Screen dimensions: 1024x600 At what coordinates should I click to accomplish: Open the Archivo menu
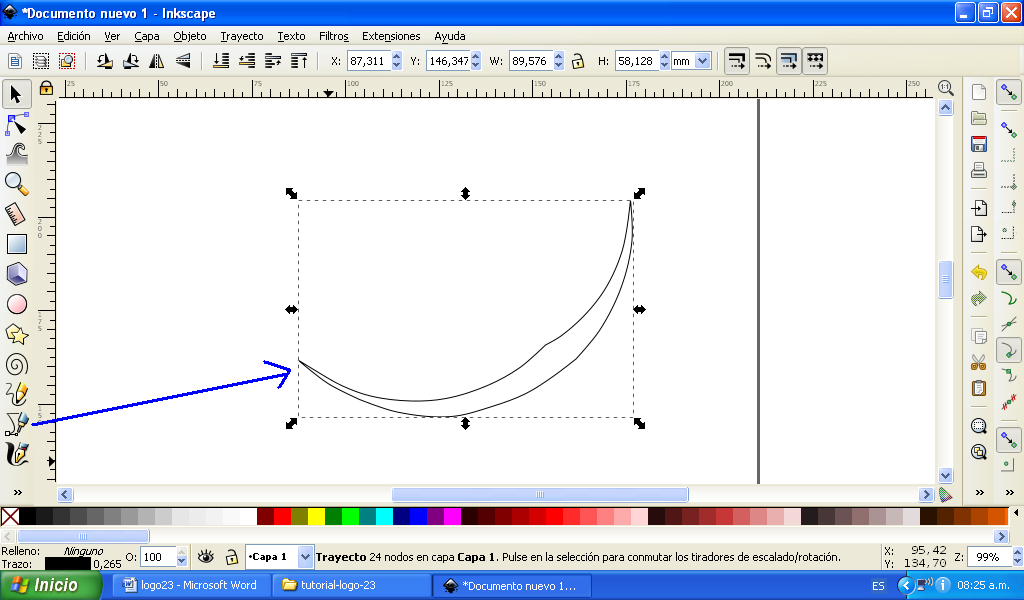coord(25,36)
